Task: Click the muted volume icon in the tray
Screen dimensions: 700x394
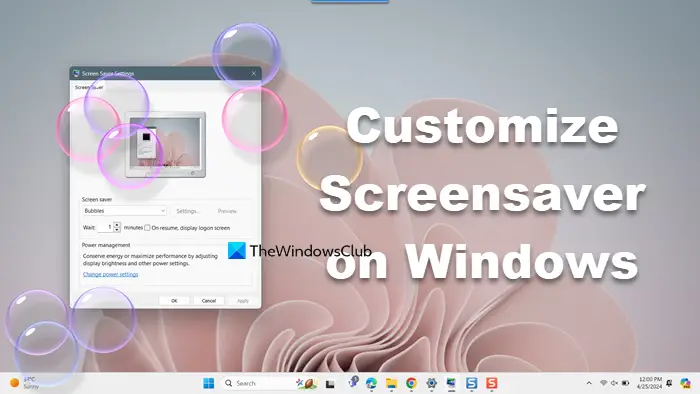Action: pos(614,383)
